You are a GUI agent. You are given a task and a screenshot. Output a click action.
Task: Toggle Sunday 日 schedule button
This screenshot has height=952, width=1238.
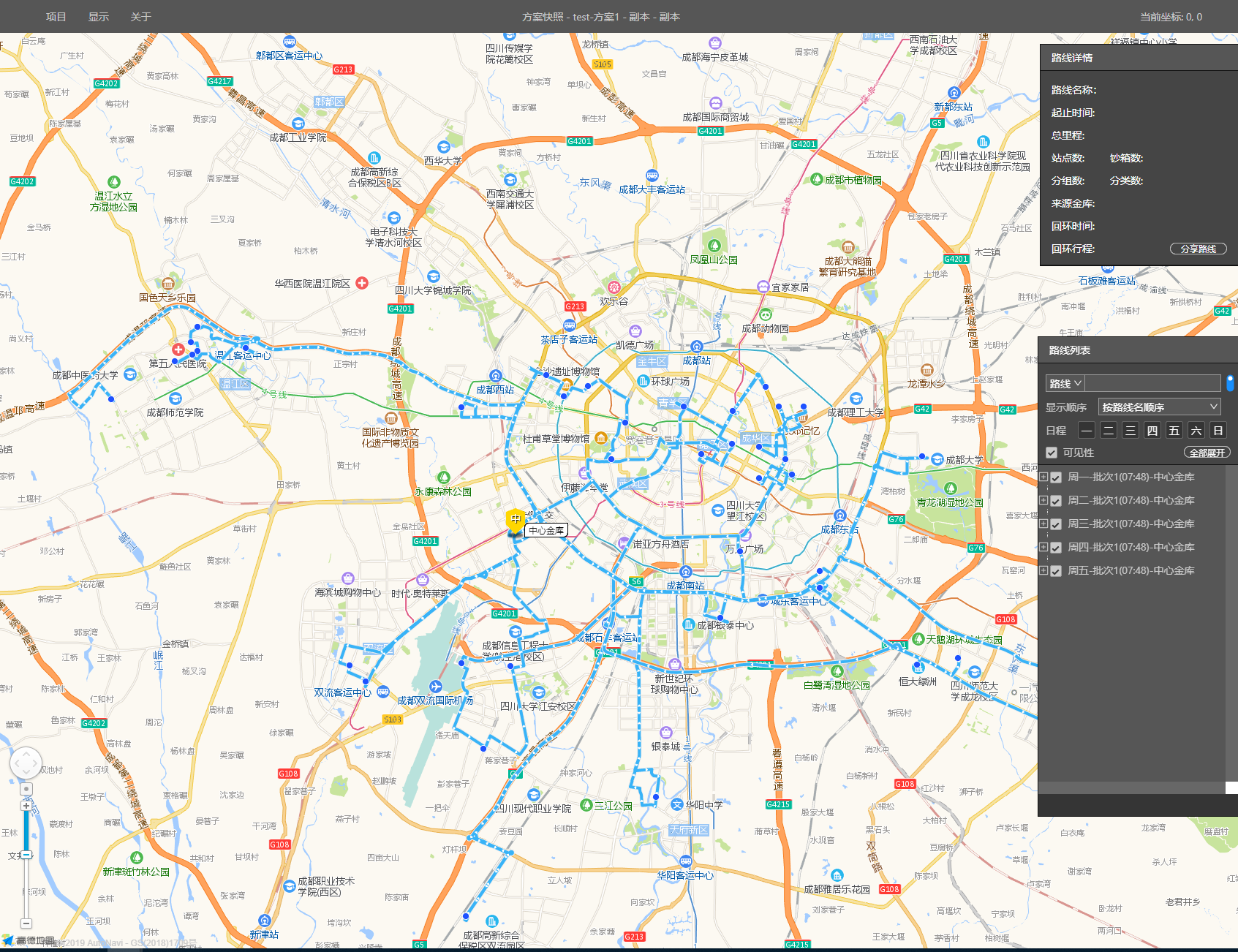1218,431
